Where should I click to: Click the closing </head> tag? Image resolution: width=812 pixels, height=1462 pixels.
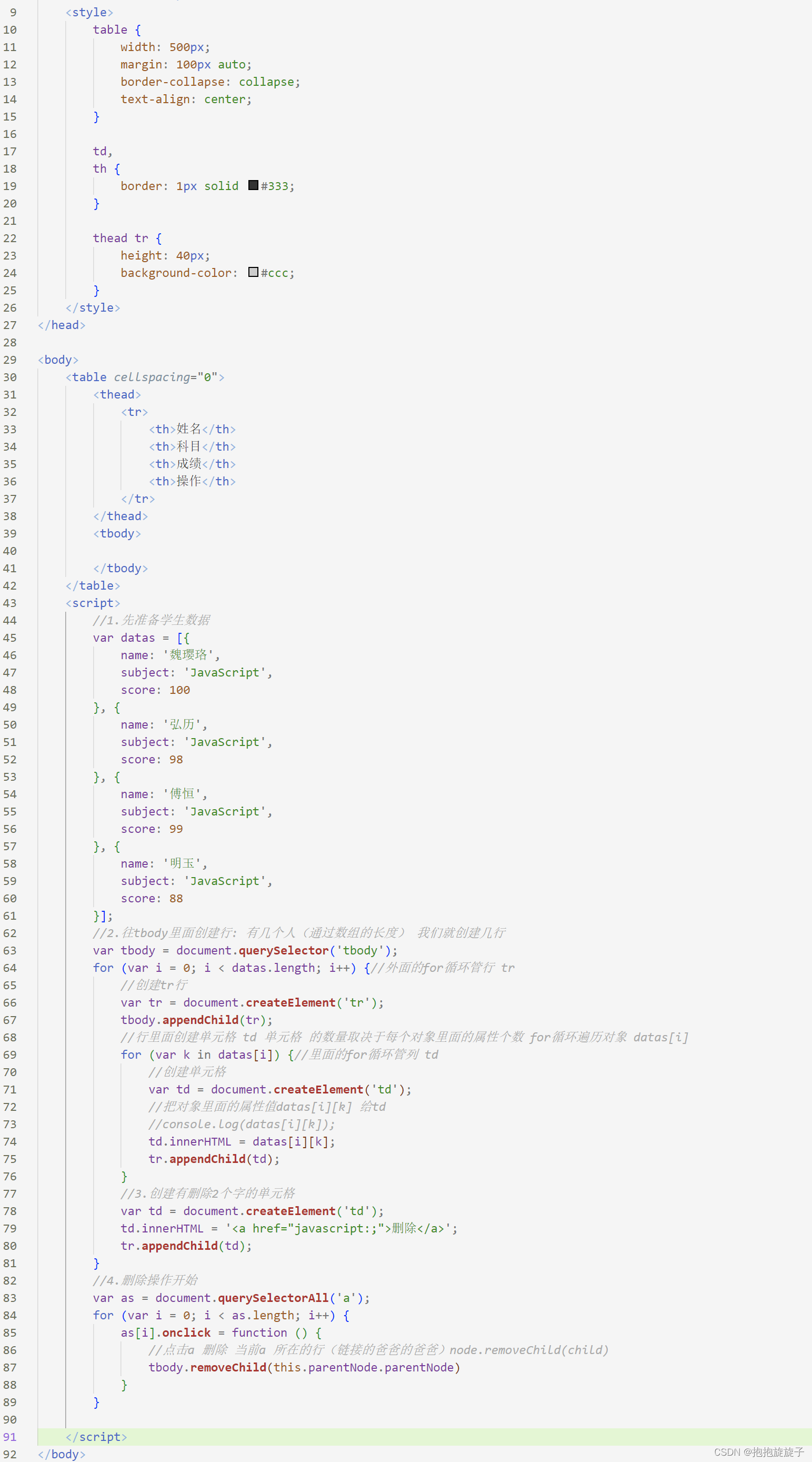[x=61, y=325]
